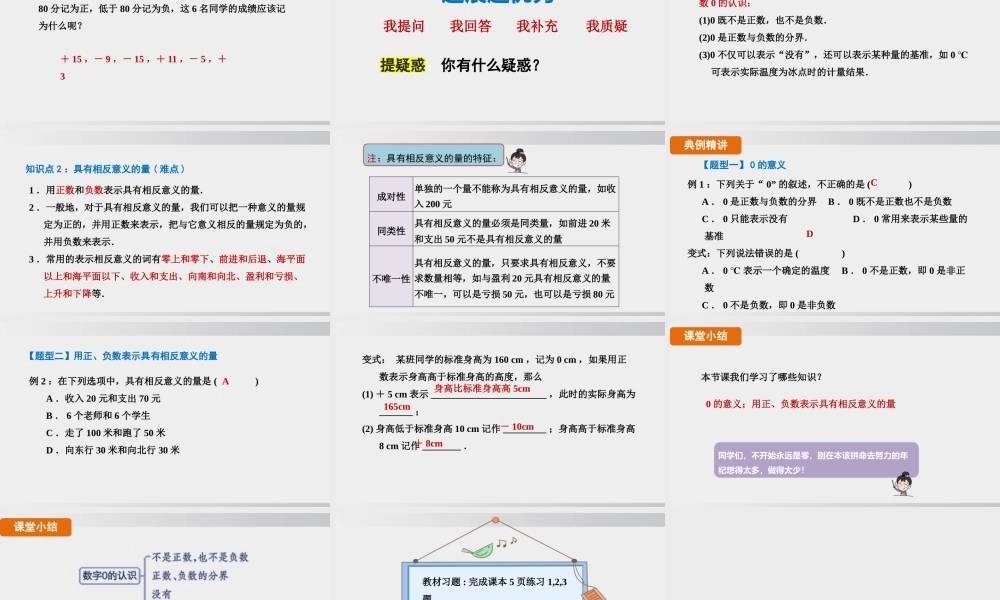Image resolution: width=1000 pixels, height=600 pixels.
Task: Click the mind map branch 没有
Action: coord(161,594)
